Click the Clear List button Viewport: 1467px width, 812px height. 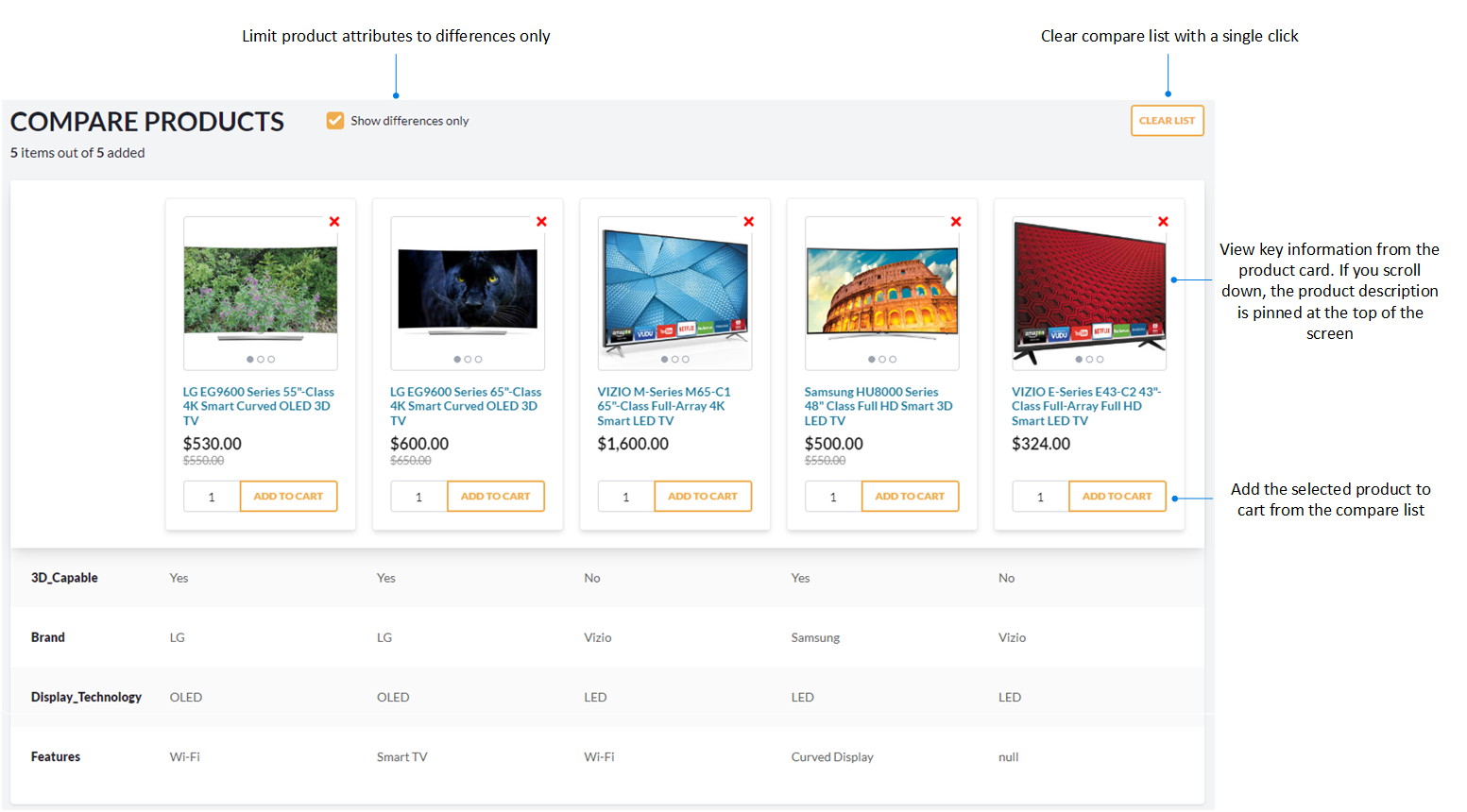tap(1168, 121)
